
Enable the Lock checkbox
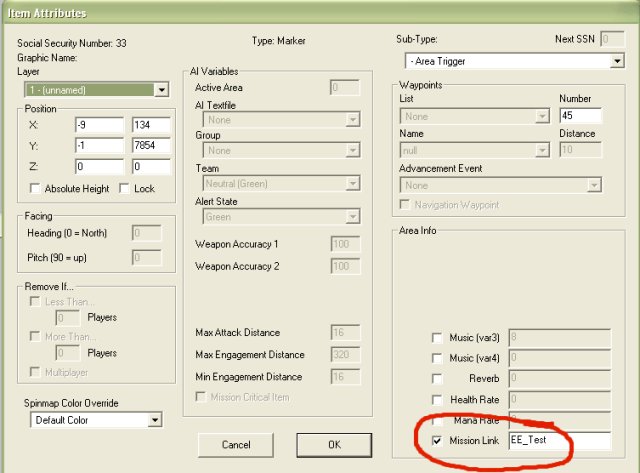point(124,188)
